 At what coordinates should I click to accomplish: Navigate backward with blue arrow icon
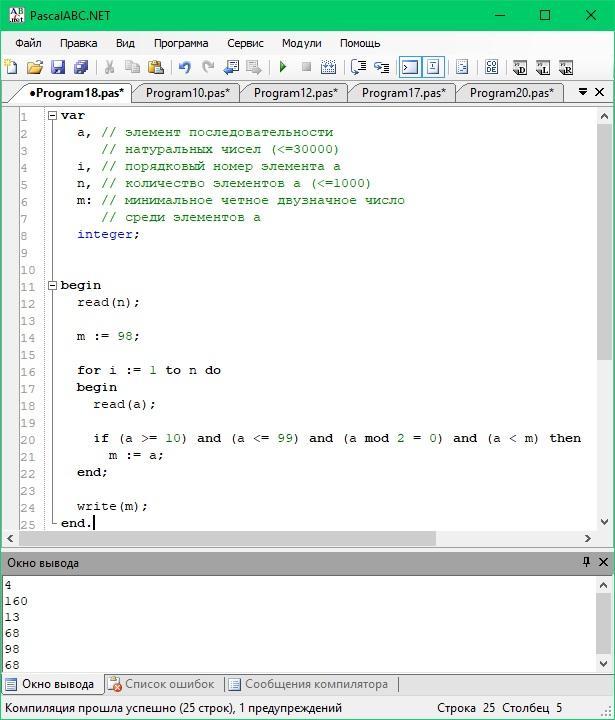[231, 67]
